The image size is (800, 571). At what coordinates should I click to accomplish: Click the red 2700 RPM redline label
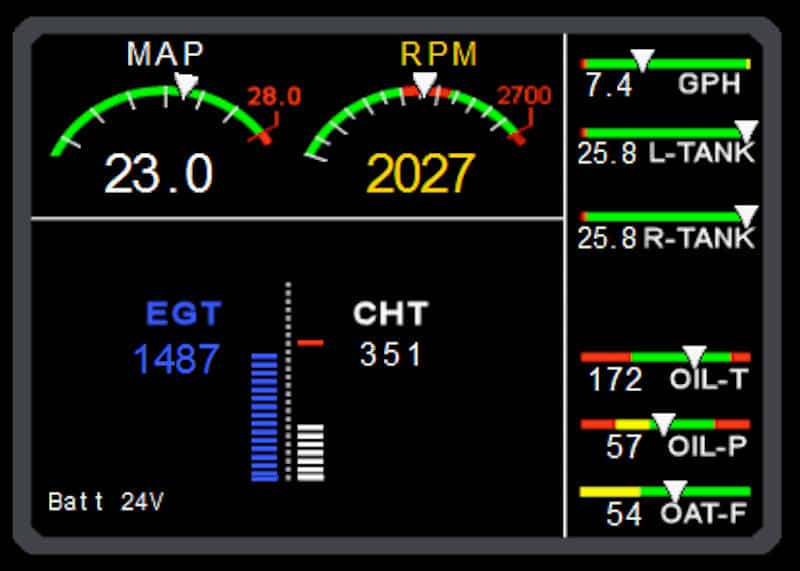point(524,96)
